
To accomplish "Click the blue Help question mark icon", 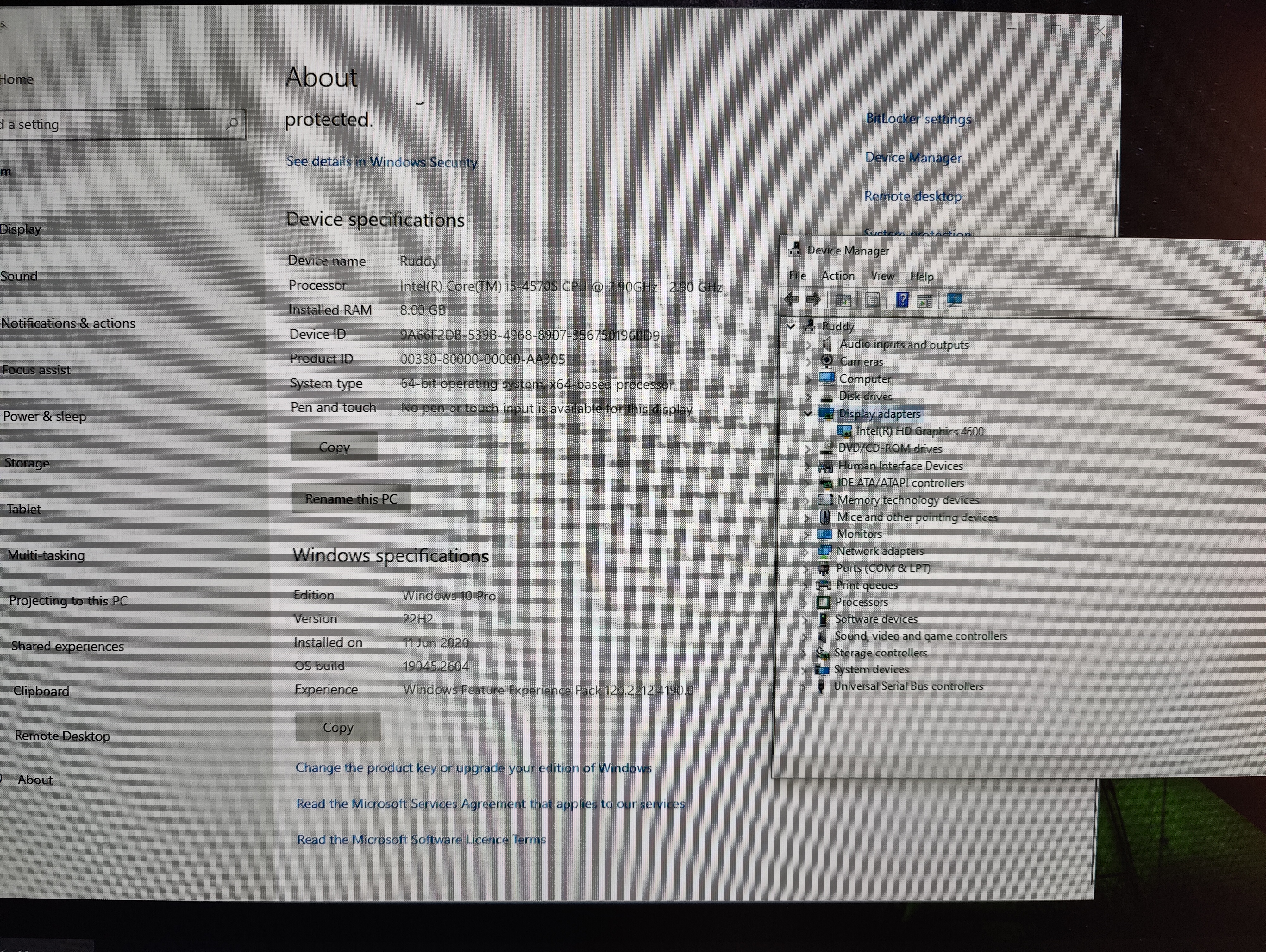I will pos(902,299).
